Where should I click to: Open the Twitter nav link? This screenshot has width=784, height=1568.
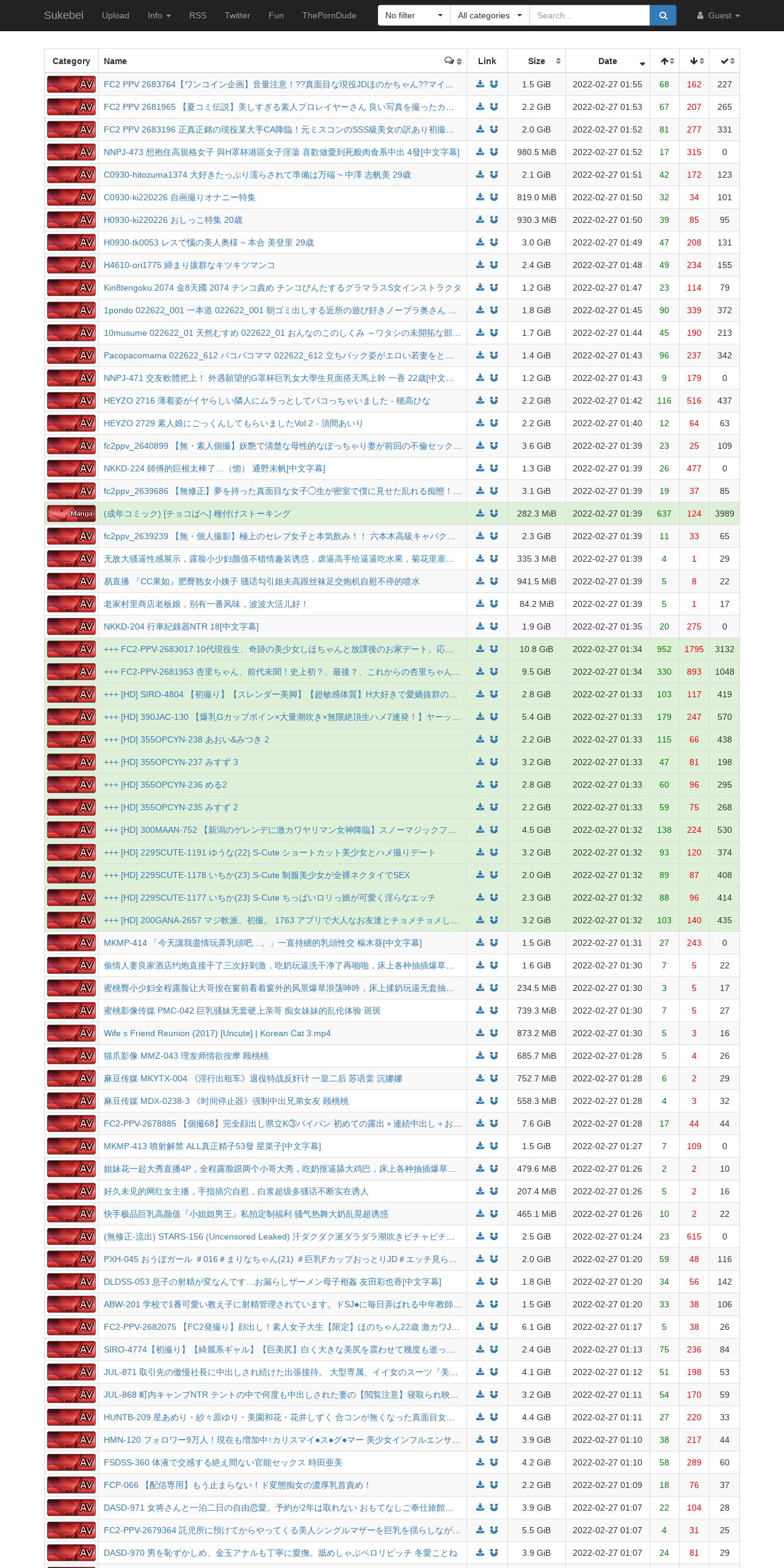[237, 15]
